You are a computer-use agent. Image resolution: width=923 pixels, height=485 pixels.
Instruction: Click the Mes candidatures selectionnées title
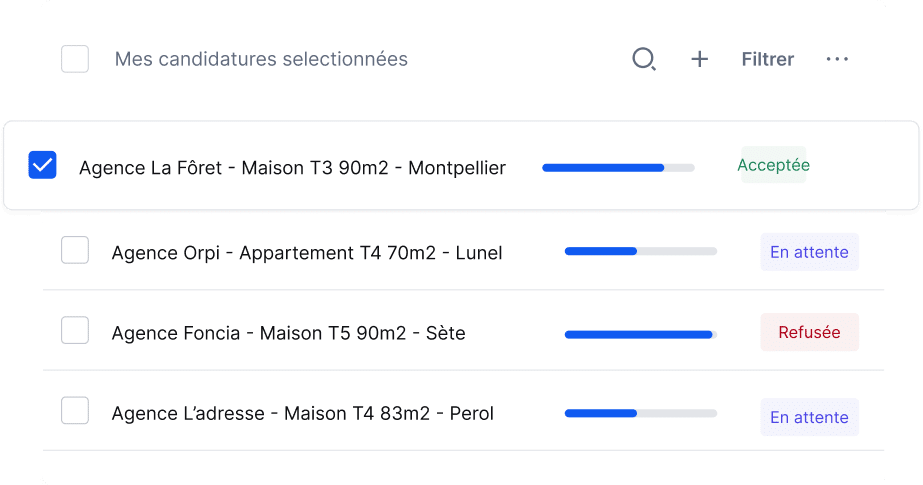tap(261, 60)
